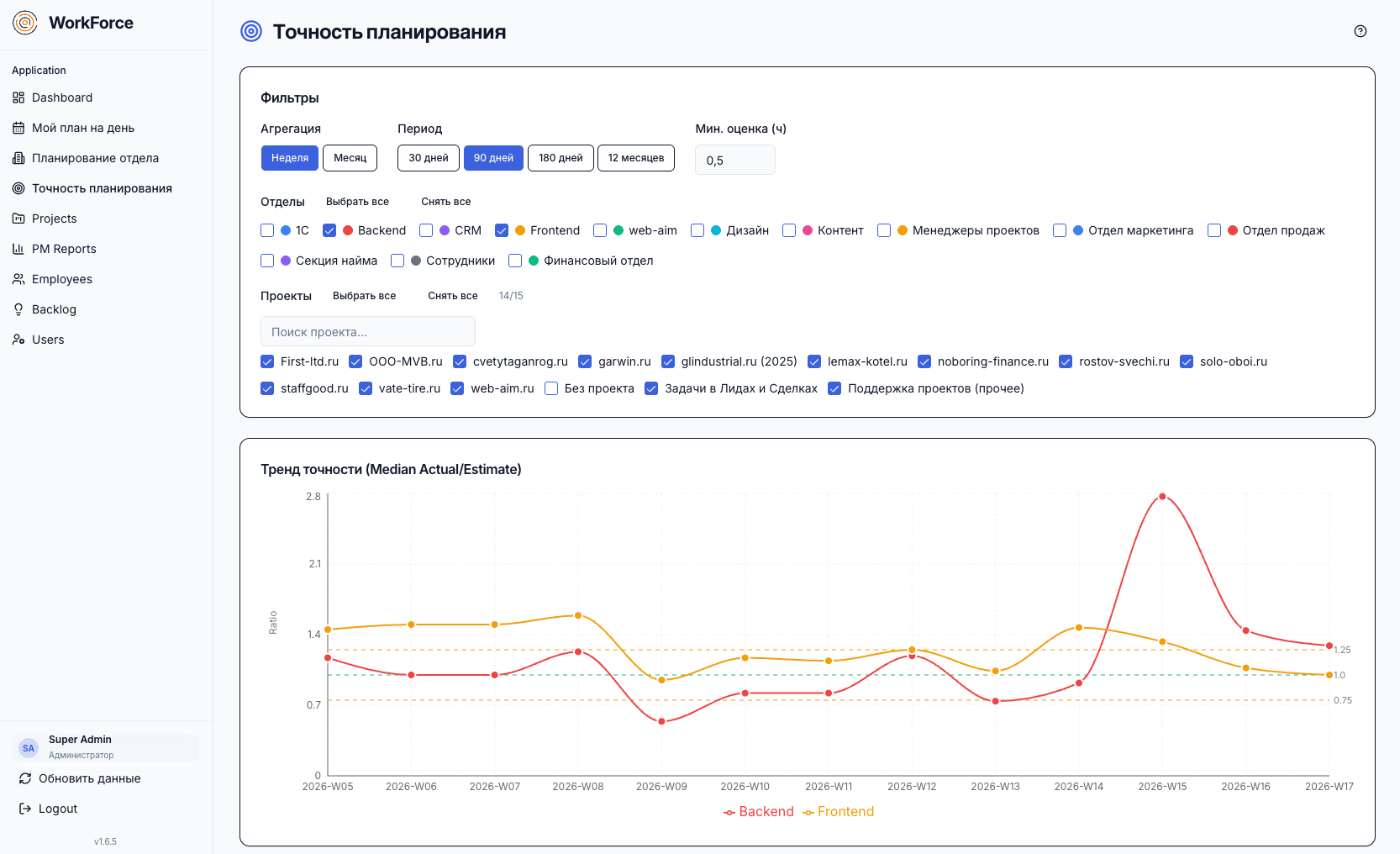Viewport: 1400px width, 854px height.
Task: Open Dashboard via its sidebar icon
Action: click(x=18, y=98)
